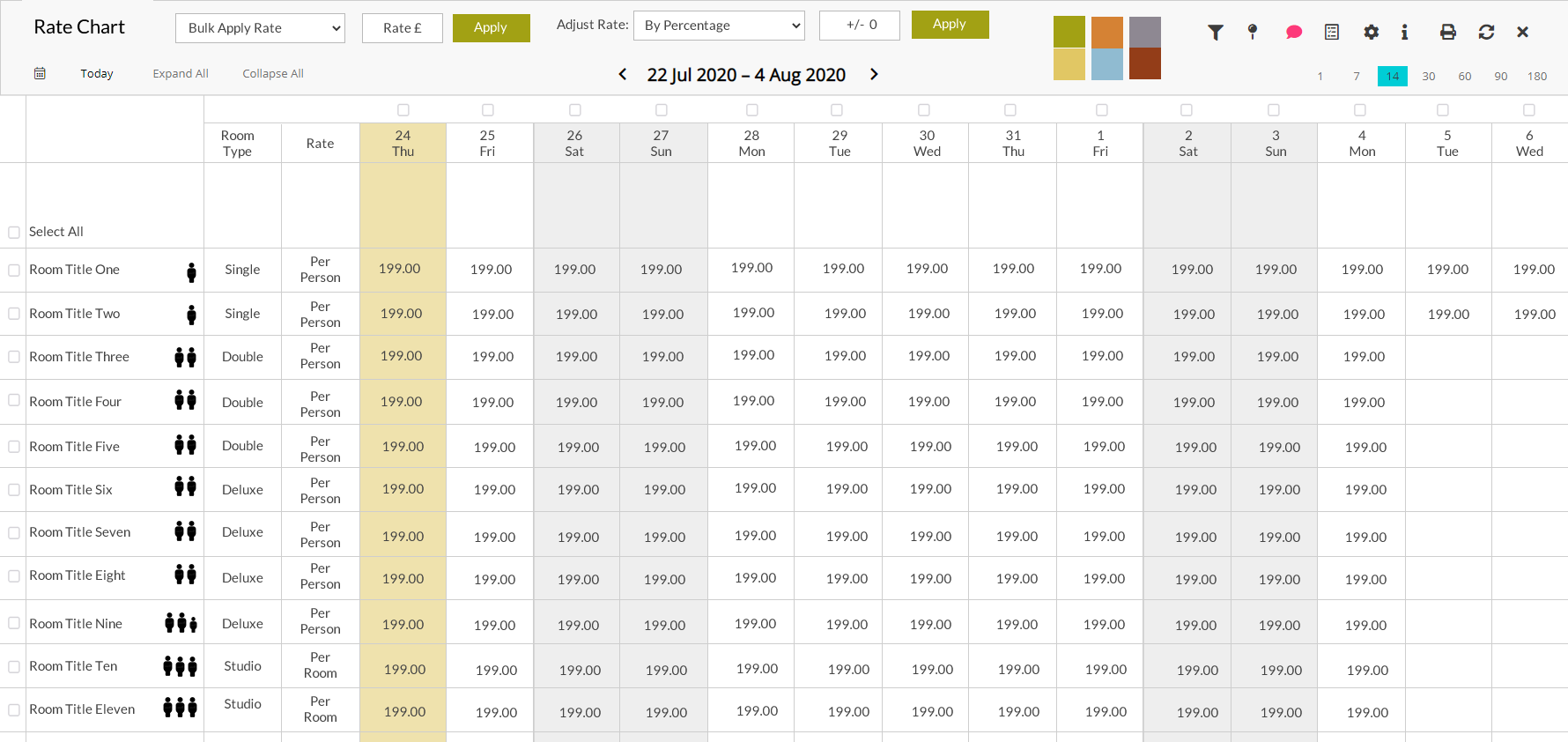
Task: Open settings via the gear icon
Action: click(x=1371, y=33)
